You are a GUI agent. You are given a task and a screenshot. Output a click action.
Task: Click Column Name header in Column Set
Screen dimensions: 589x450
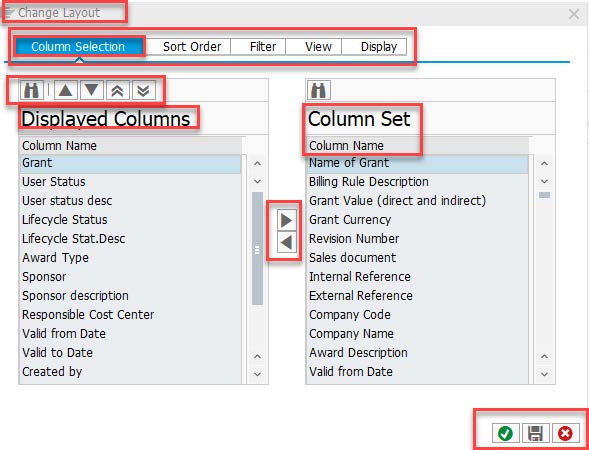pyautogui.click(x=417, y=146)
